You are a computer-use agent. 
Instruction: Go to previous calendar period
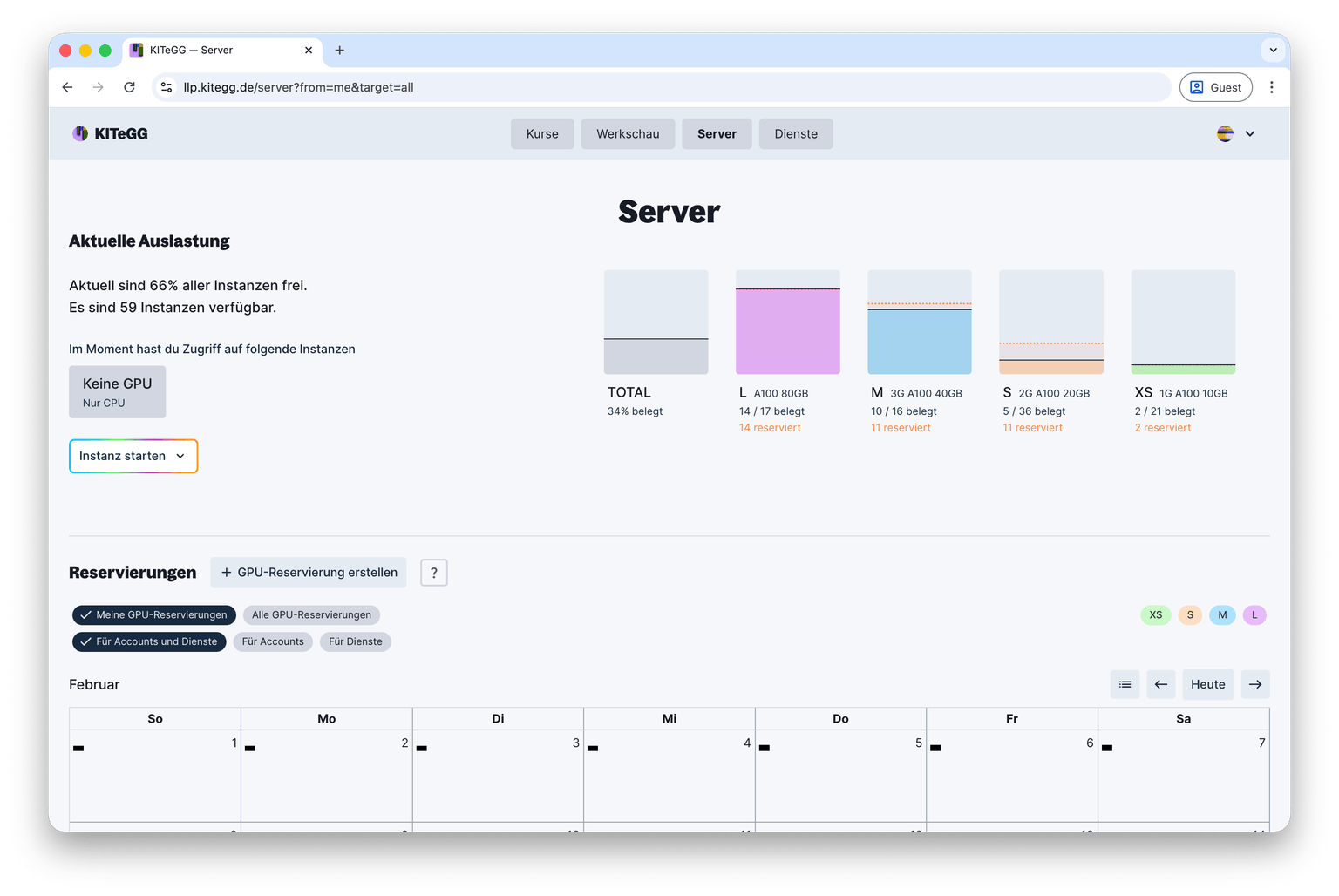(x=1161, y=684)
